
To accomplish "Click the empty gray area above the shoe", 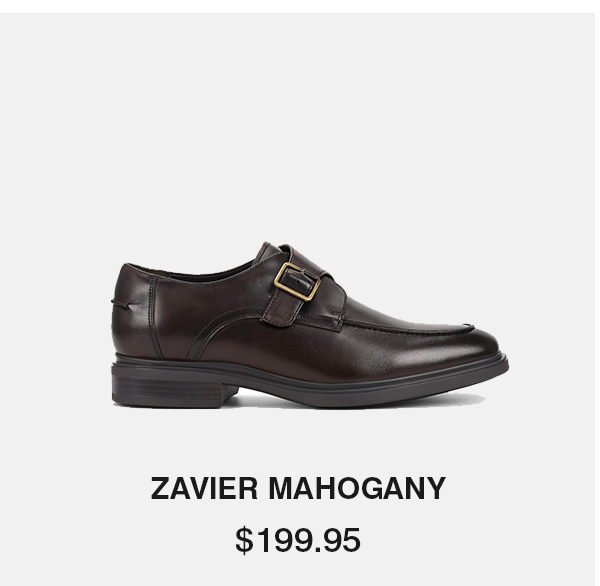I will pyautogui.click(x=298, y=126).
